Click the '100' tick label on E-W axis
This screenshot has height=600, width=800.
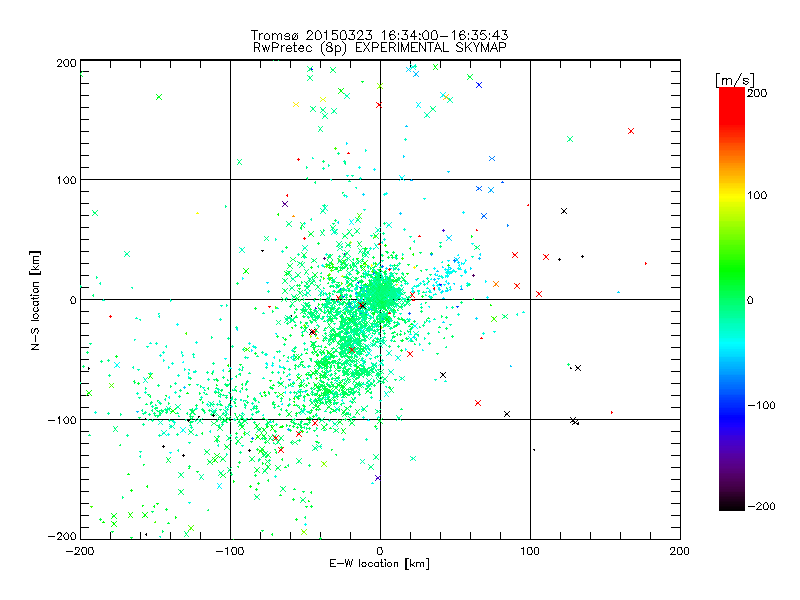pos(530,551)
